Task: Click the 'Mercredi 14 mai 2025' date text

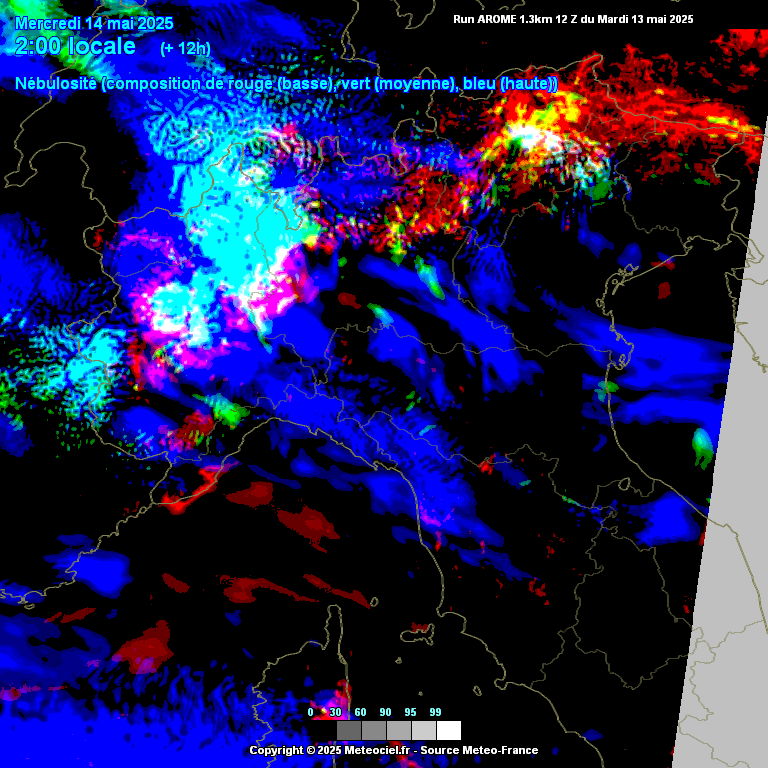Action: [x=94, y=23]
